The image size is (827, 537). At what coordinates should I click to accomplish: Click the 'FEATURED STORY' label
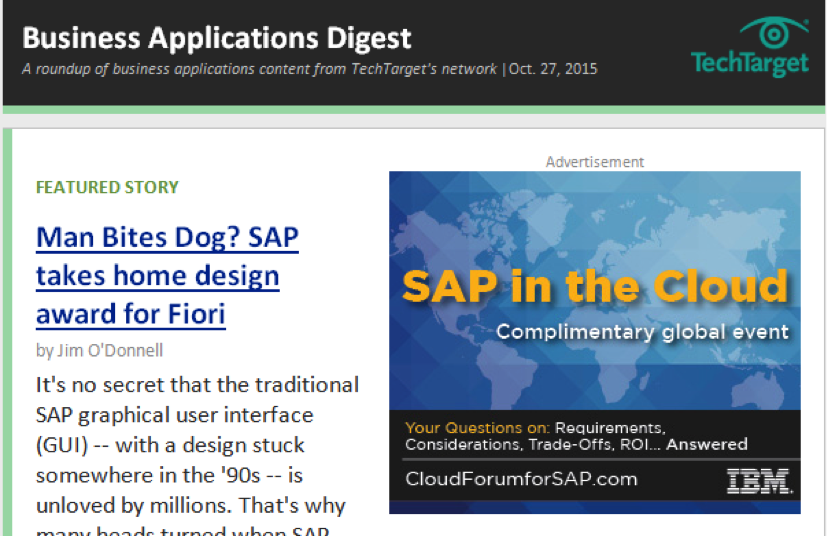[107, 187]
